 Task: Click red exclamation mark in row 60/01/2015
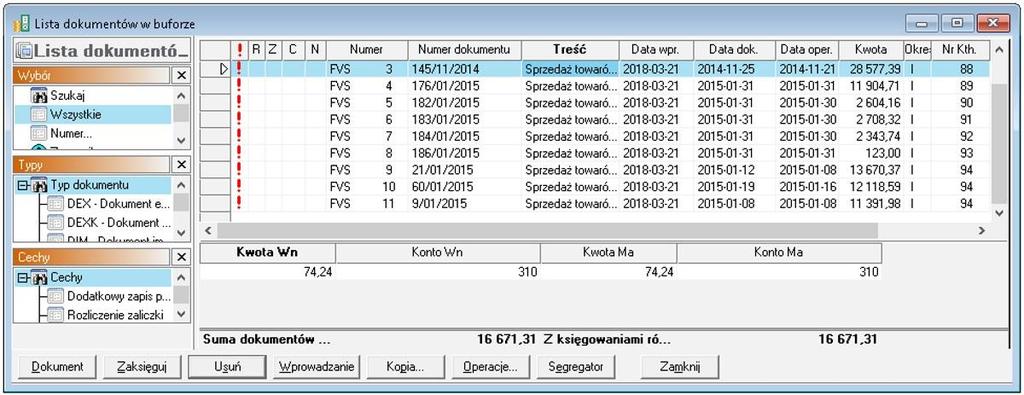[x=239, y=187]
